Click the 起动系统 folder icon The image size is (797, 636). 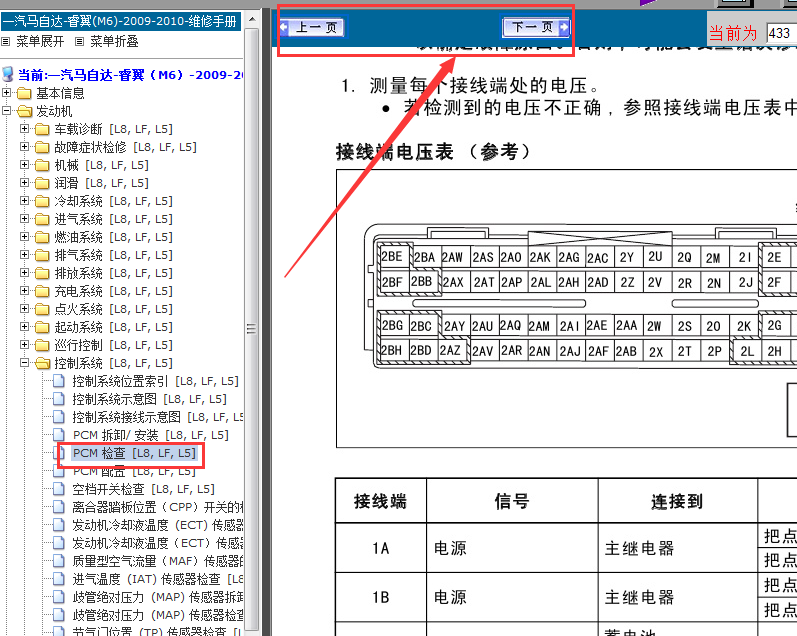(x=42, y=327)
